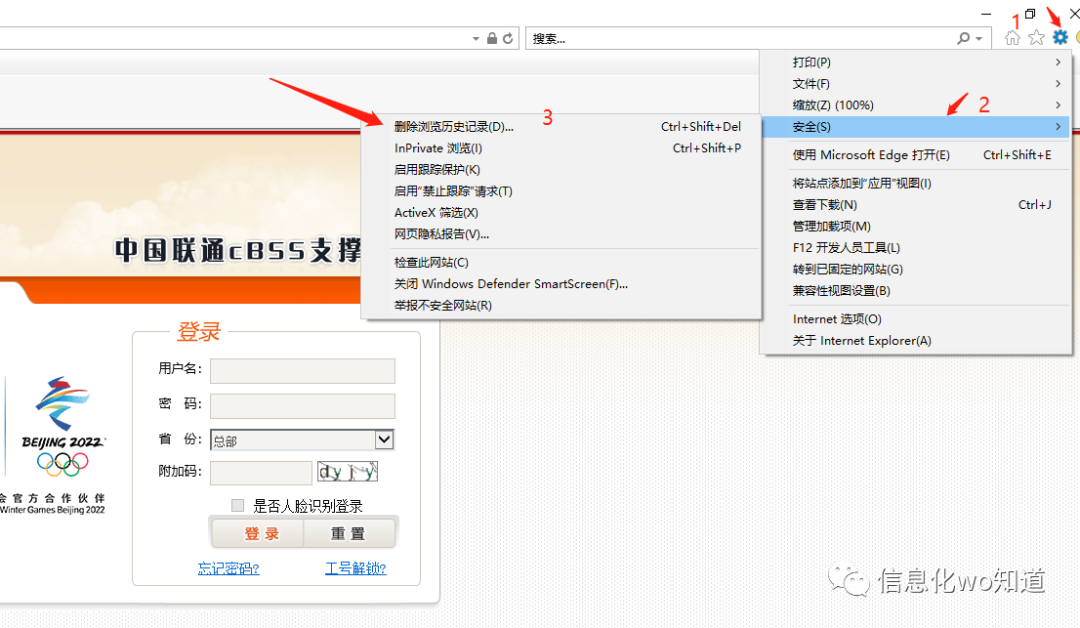This screenshot has height=628, width=1080.
Task: Open the 忘记密码? link
Action: tap(228, 568)
